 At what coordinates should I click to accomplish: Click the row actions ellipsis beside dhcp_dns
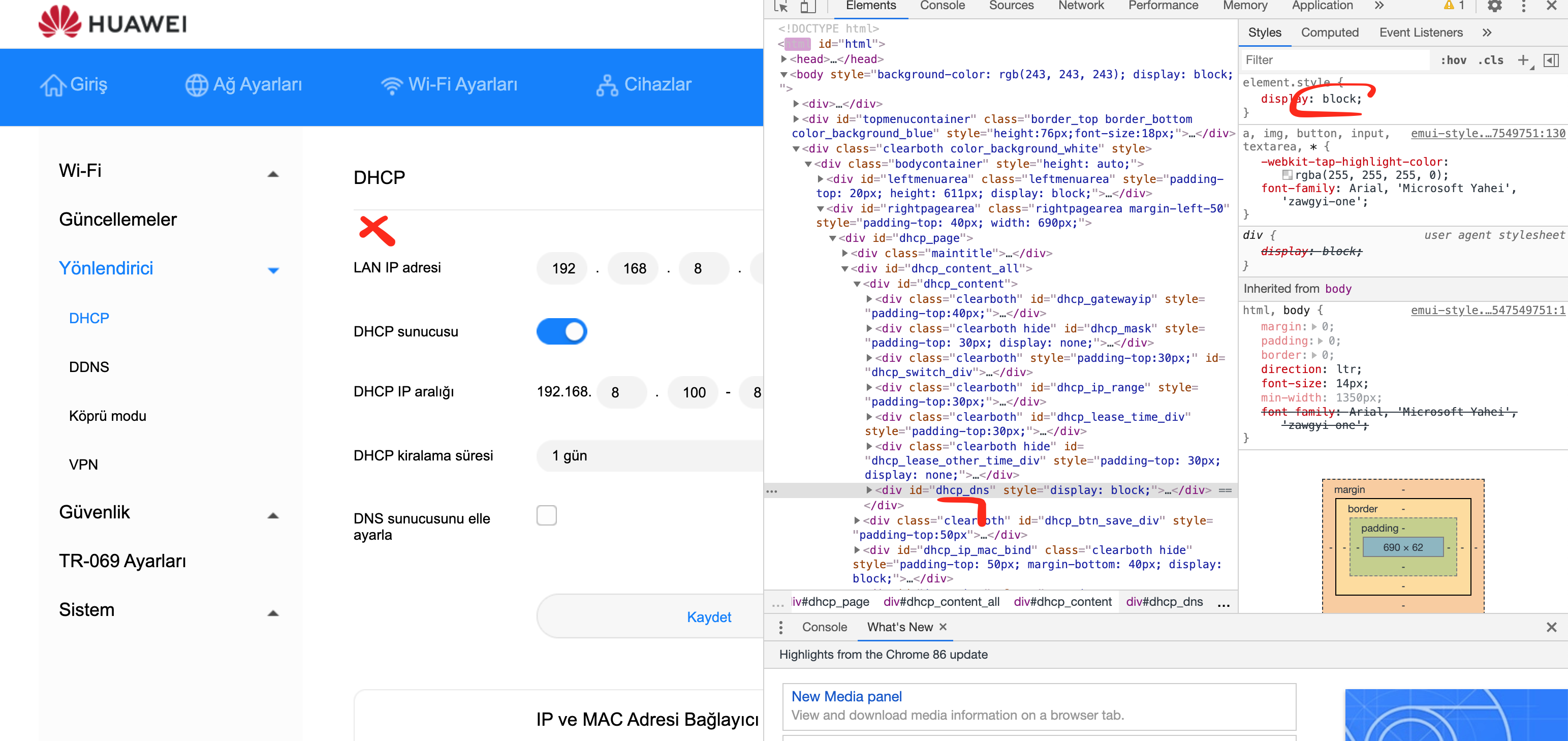click(772, 491)
